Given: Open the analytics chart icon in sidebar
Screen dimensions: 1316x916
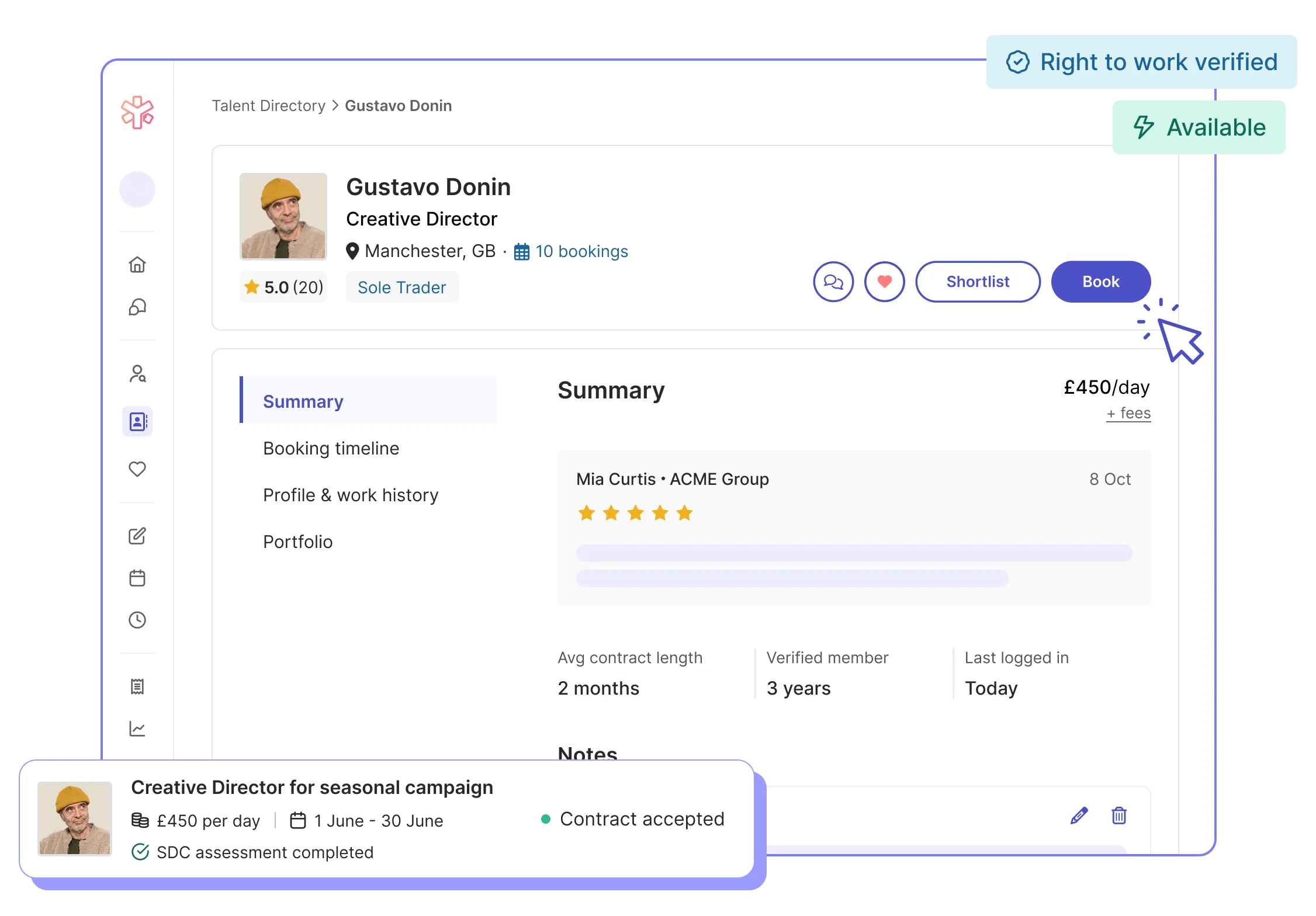Looking at the screenshot, I should (137, 728).
